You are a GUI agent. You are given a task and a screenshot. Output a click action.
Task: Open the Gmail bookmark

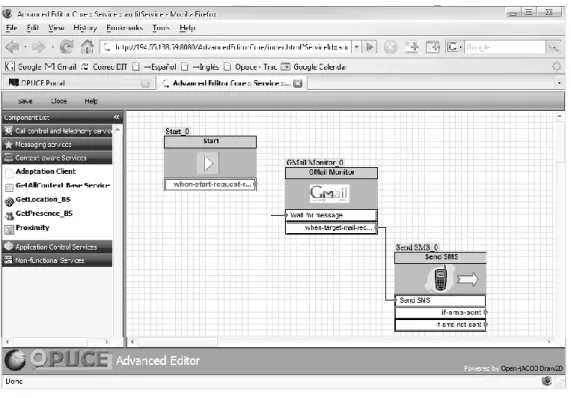(x=60, y=67)
